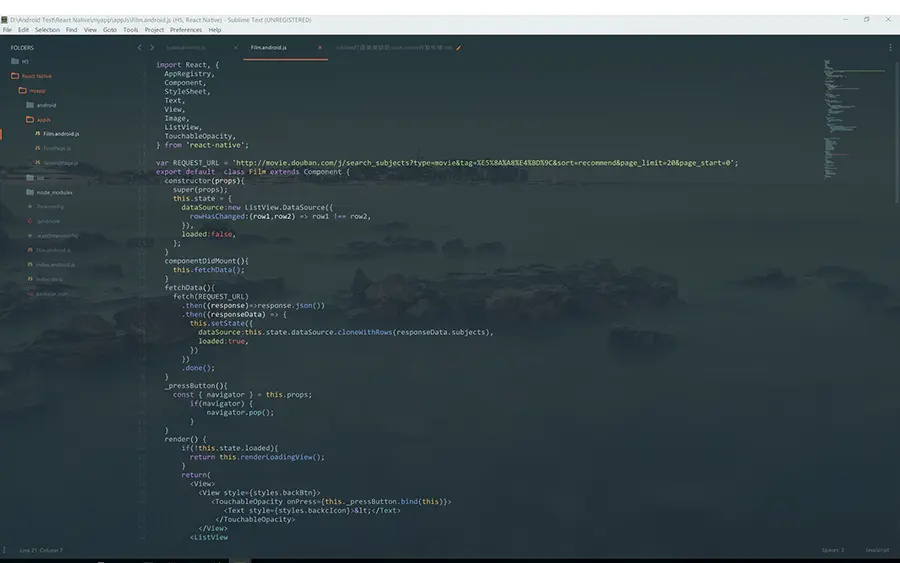
Task: Open the Selection menu
Action: click(x=47, y=30)
